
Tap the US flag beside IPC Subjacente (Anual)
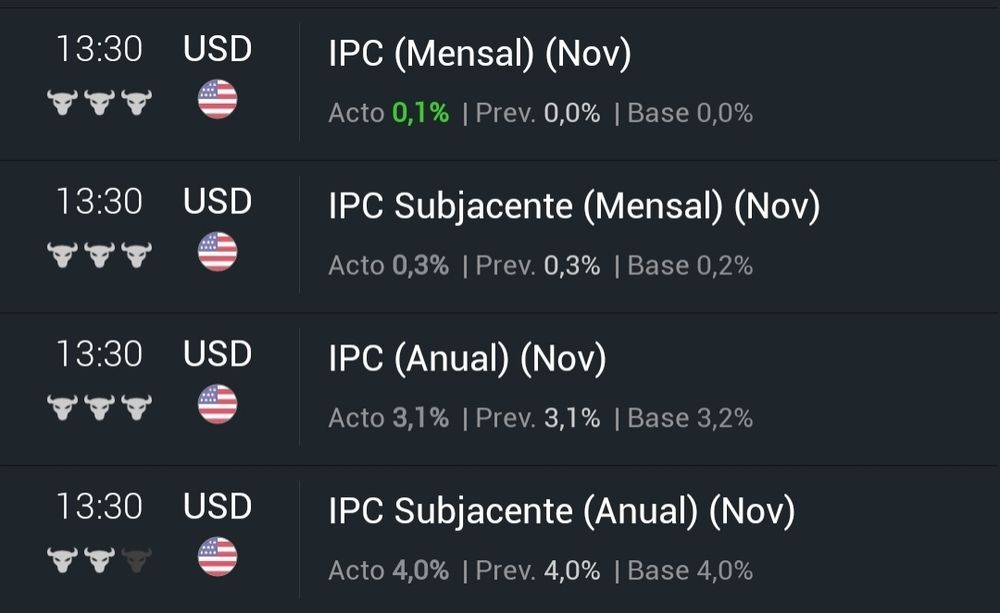(217, 557)
